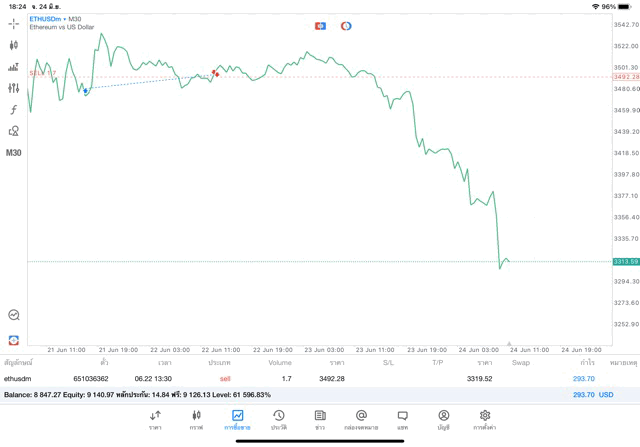
Task: Click the SELL 1.7 order line label
Action: tap(43, 74)
